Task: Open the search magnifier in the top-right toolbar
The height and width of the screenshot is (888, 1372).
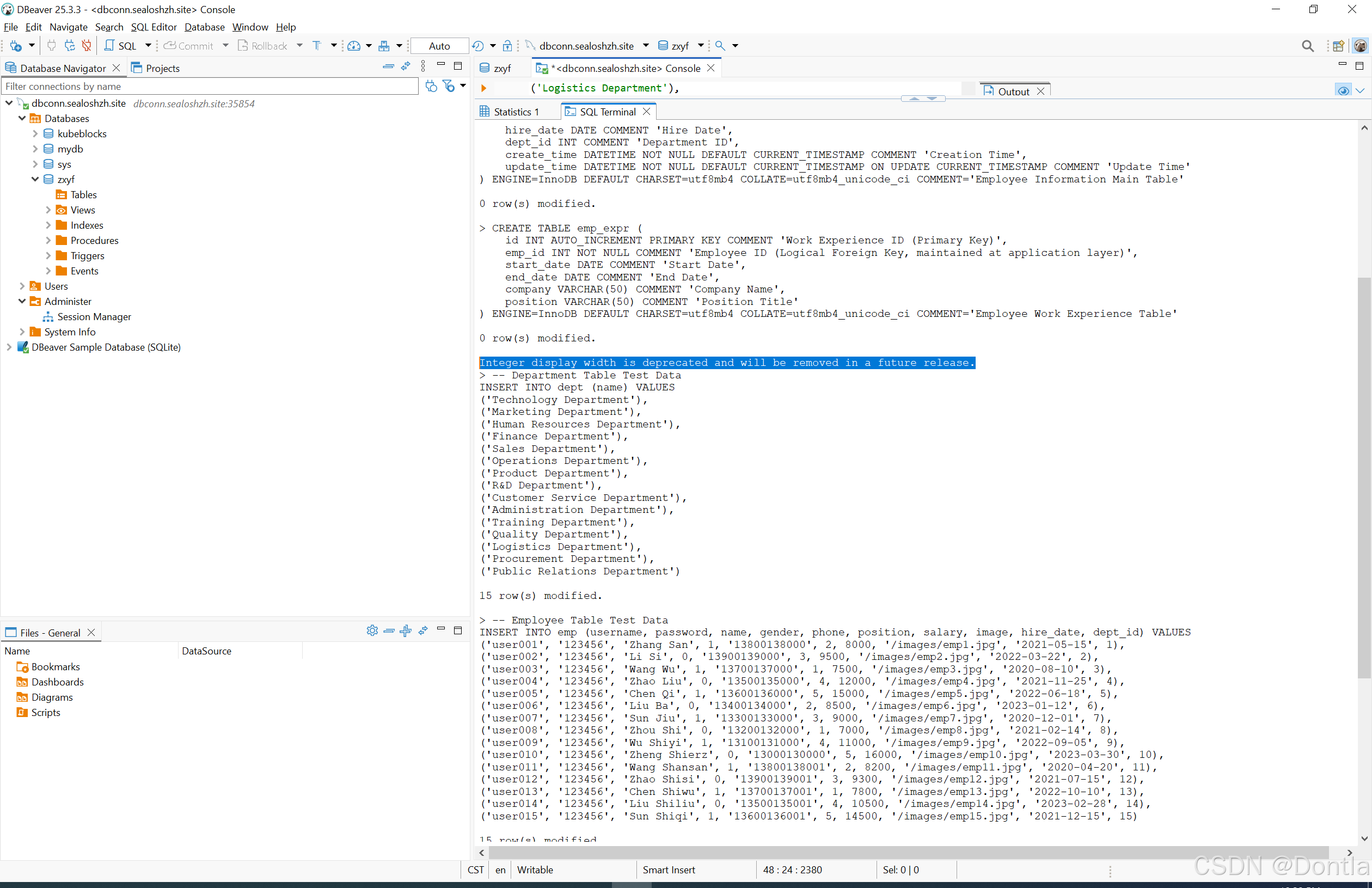Action: tap(1308, 46)
